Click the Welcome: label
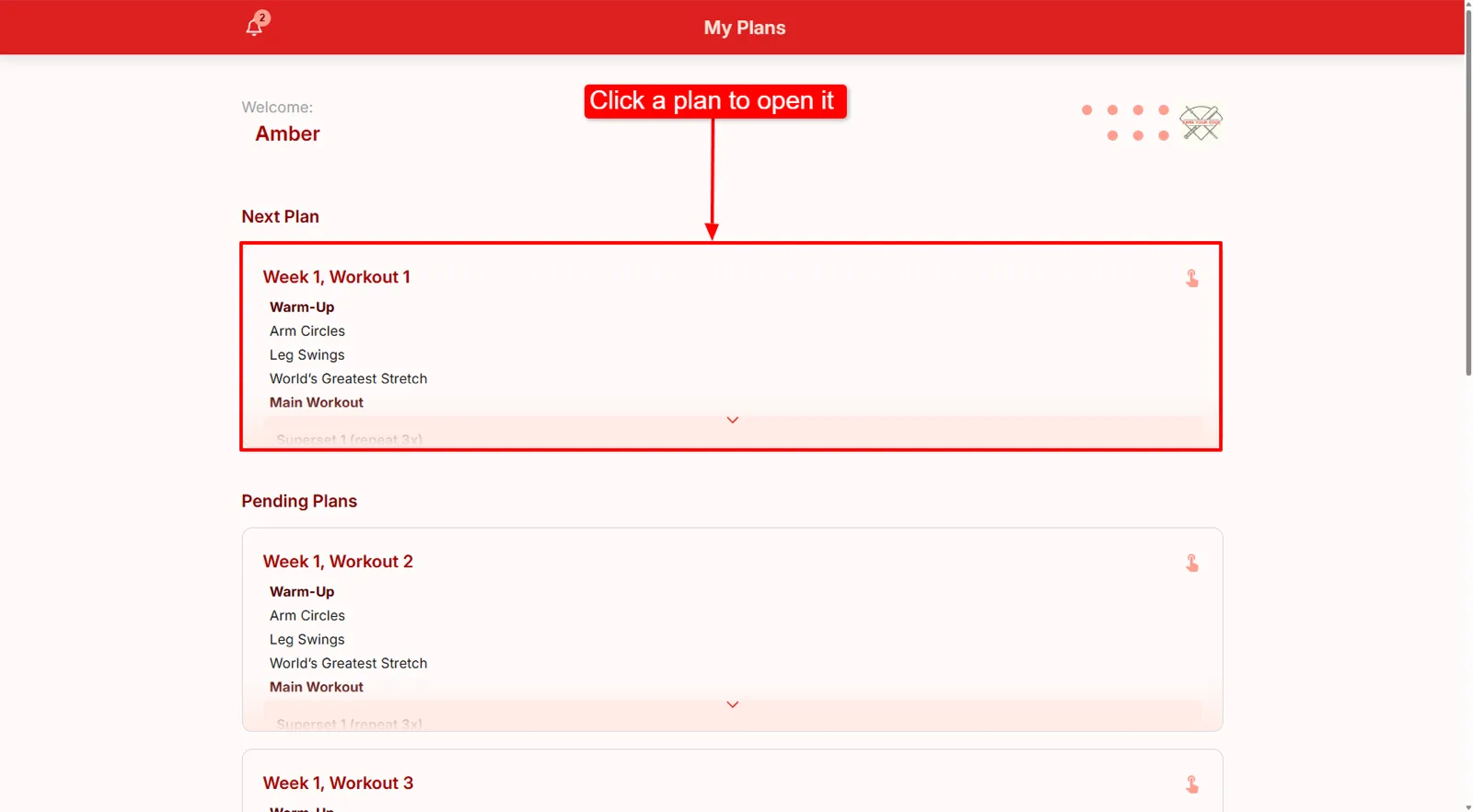The width and height of the screenshot is (1473, 812). click(x=277, y=107)
